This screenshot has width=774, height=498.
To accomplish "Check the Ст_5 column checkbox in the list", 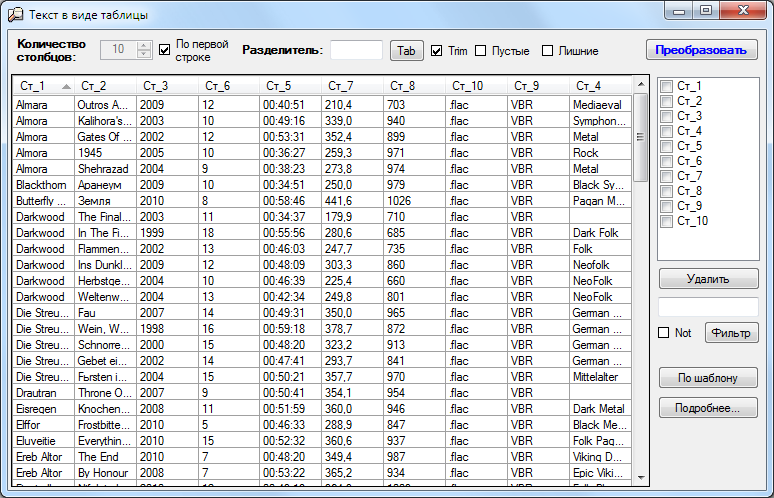I will point(666,146).
